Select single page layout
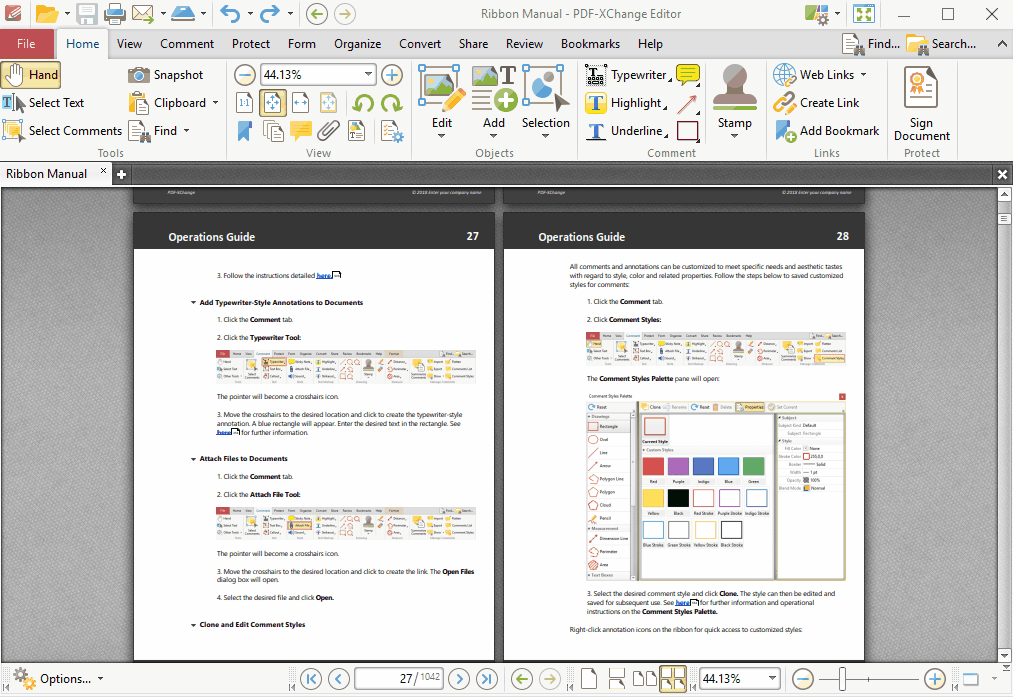The width and height of the screenshot is (1013, 697). click(x=589, y=679)
